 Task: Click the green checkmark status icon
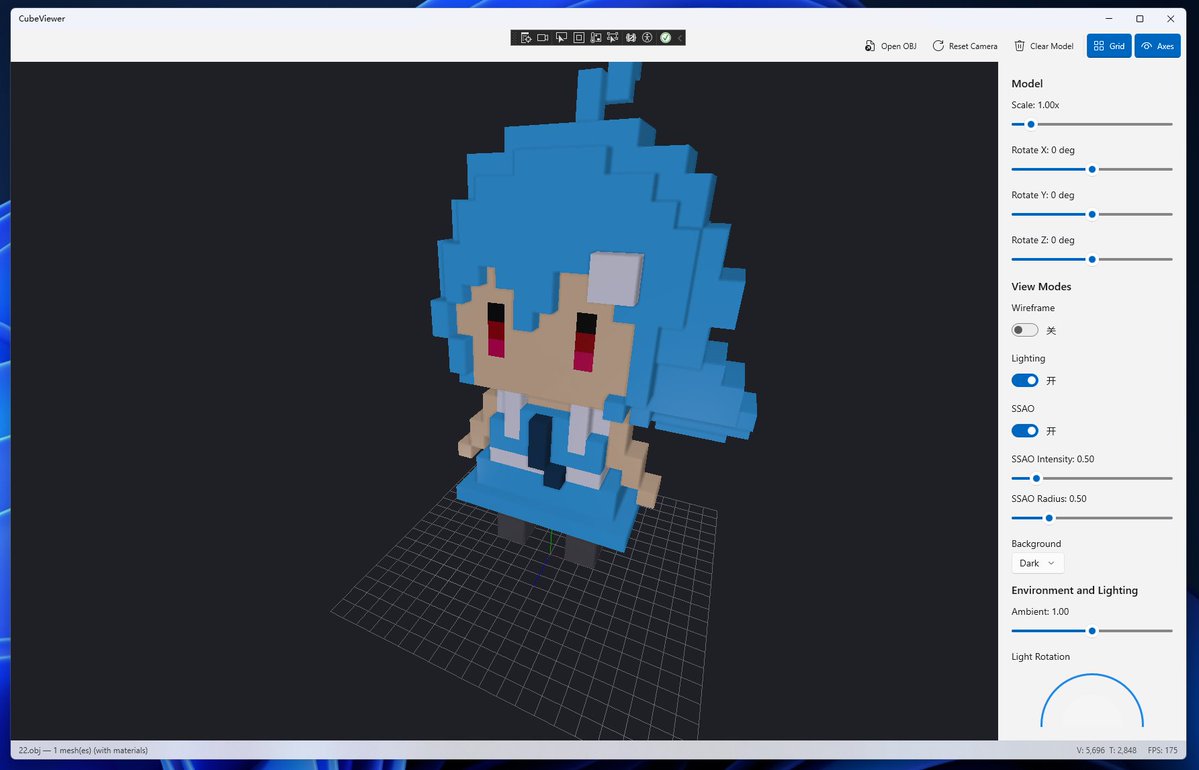point(665,37)
